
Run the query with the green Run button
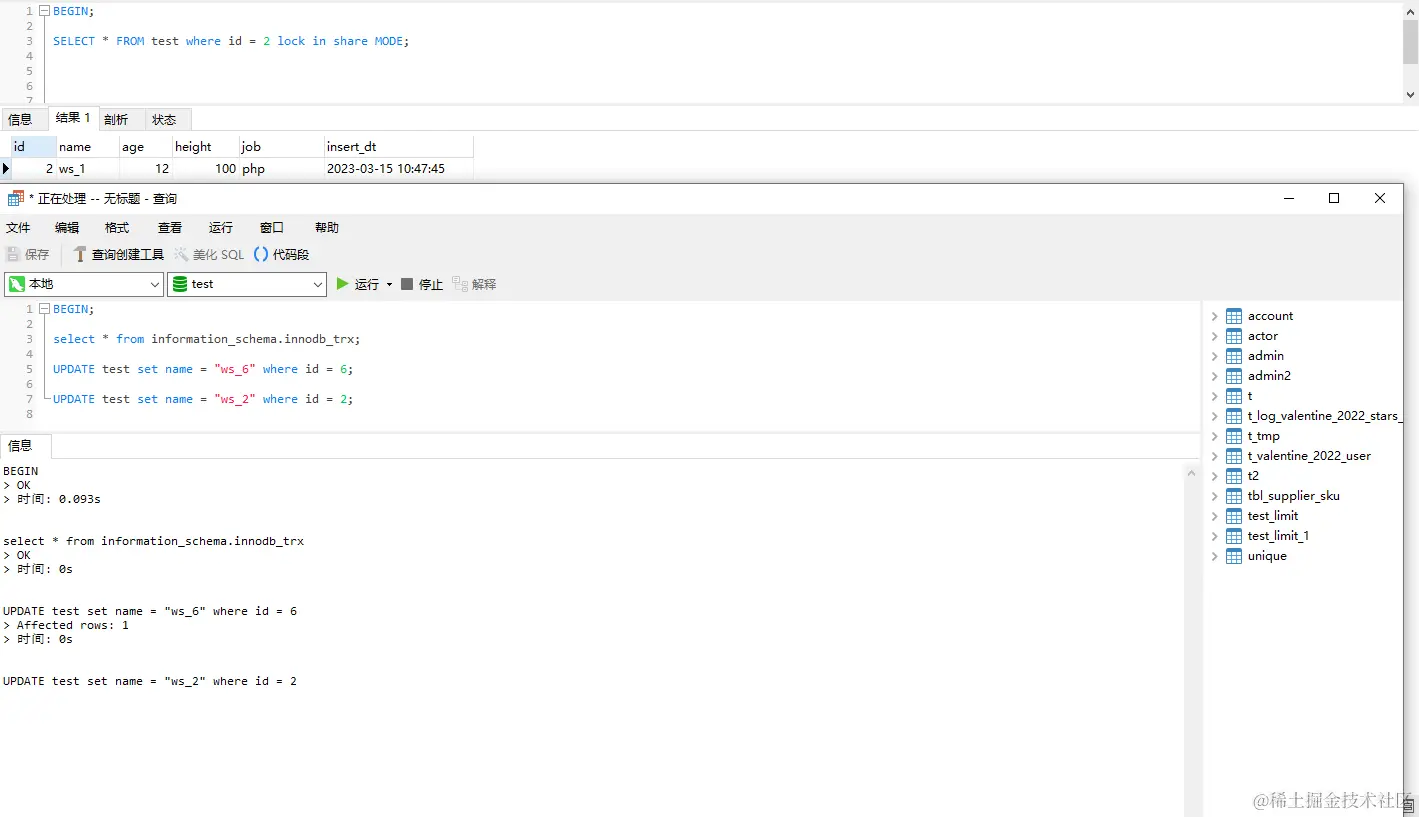click(358, 284)
